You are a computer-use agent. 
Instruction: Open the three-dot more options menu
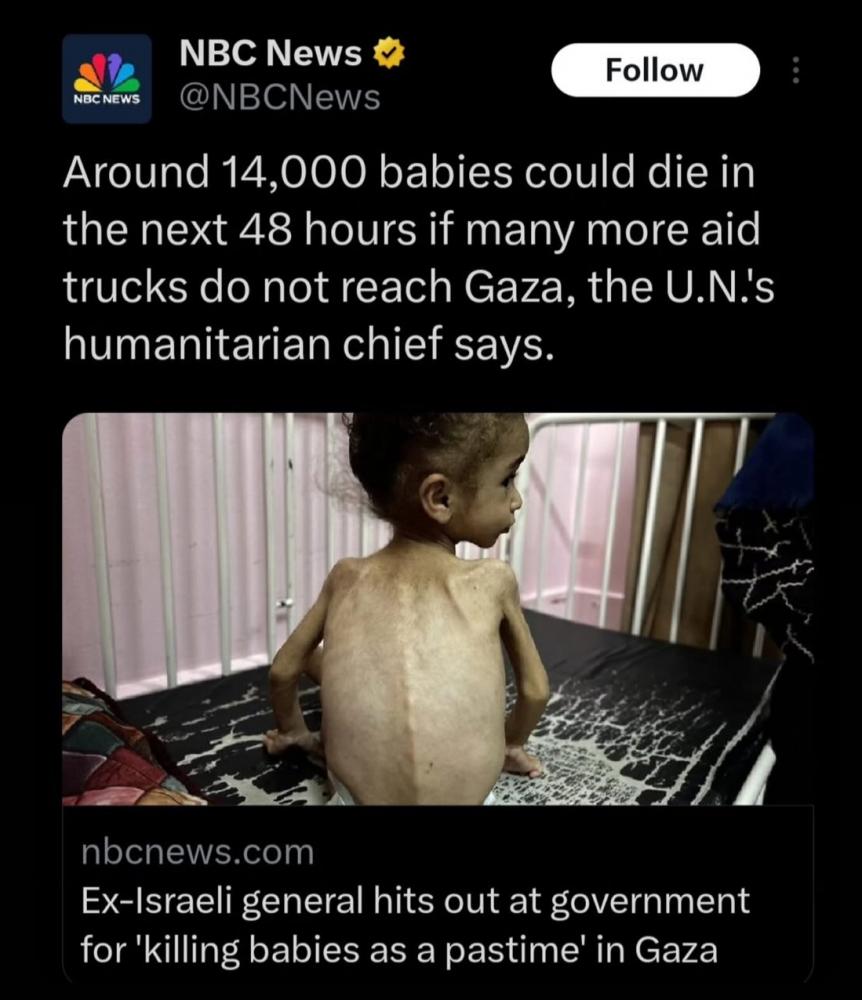[x=795, y=70]
